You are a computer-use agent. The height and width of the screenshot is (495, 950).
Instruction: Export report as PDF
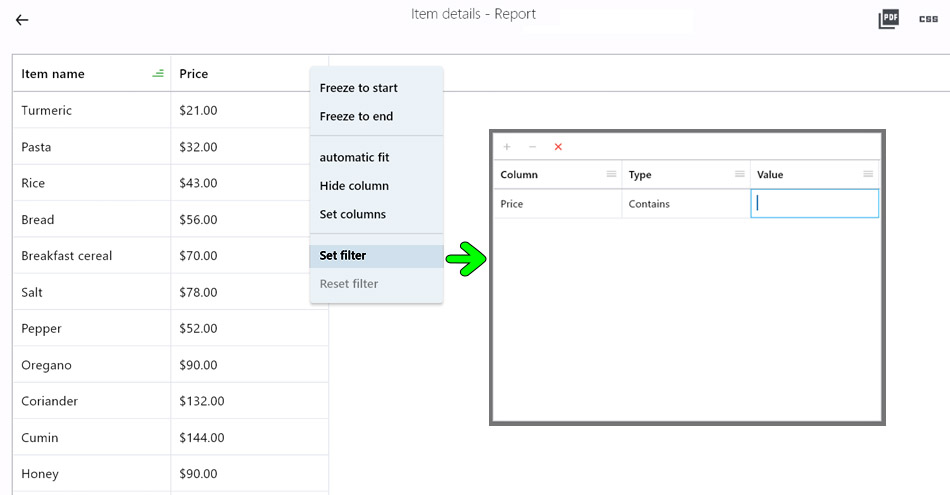tap(888, 19)
